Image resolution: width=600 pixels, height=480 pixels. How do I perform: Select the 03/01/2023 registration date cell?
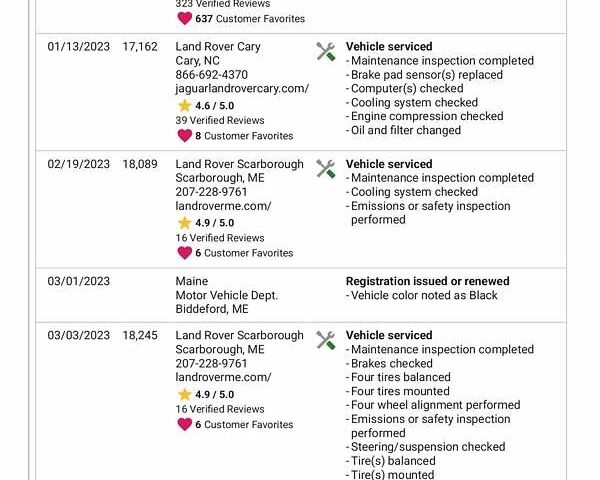79,281
